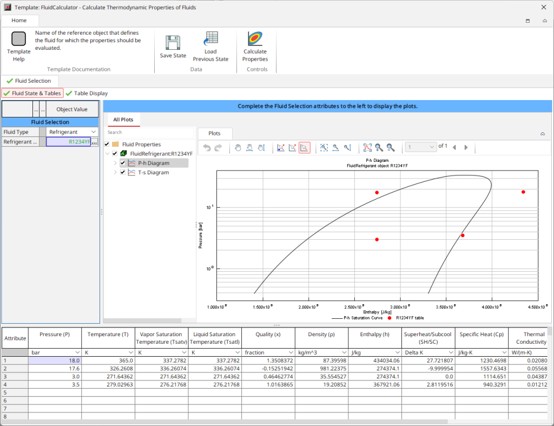Viewport: 554px width, 426px height.
Task: Click the Template Help icon
Action: [x=19, y=39]
